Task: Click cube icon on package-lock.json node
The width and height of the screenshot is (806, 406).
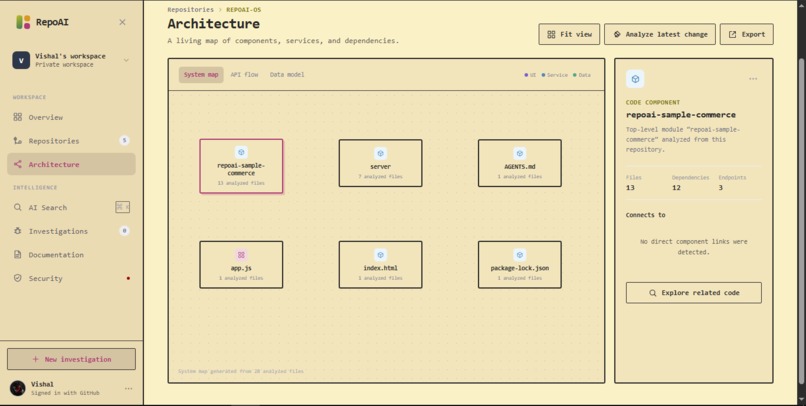Action: 520,255
